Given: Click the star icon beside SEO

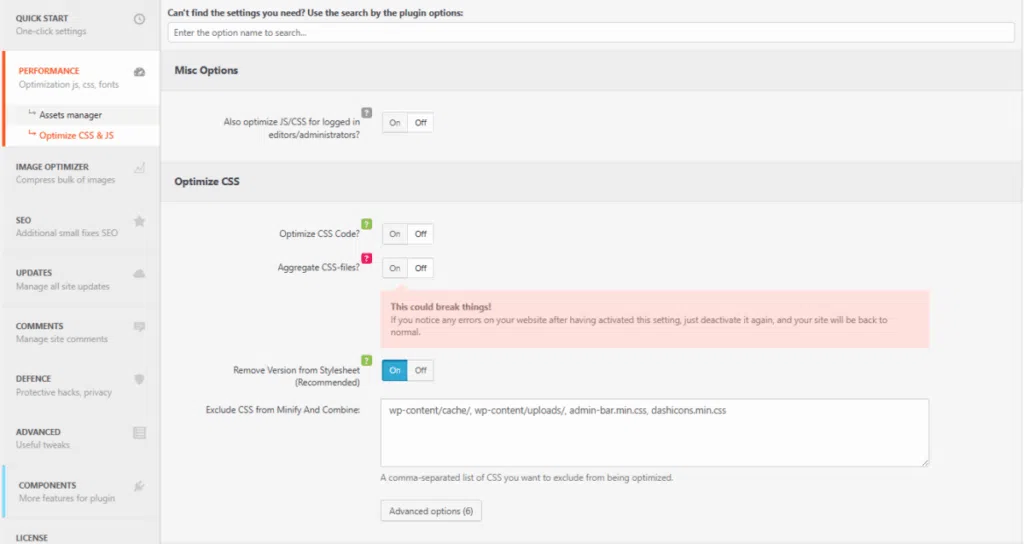Looking at the screenshot, I should point(139,220).
